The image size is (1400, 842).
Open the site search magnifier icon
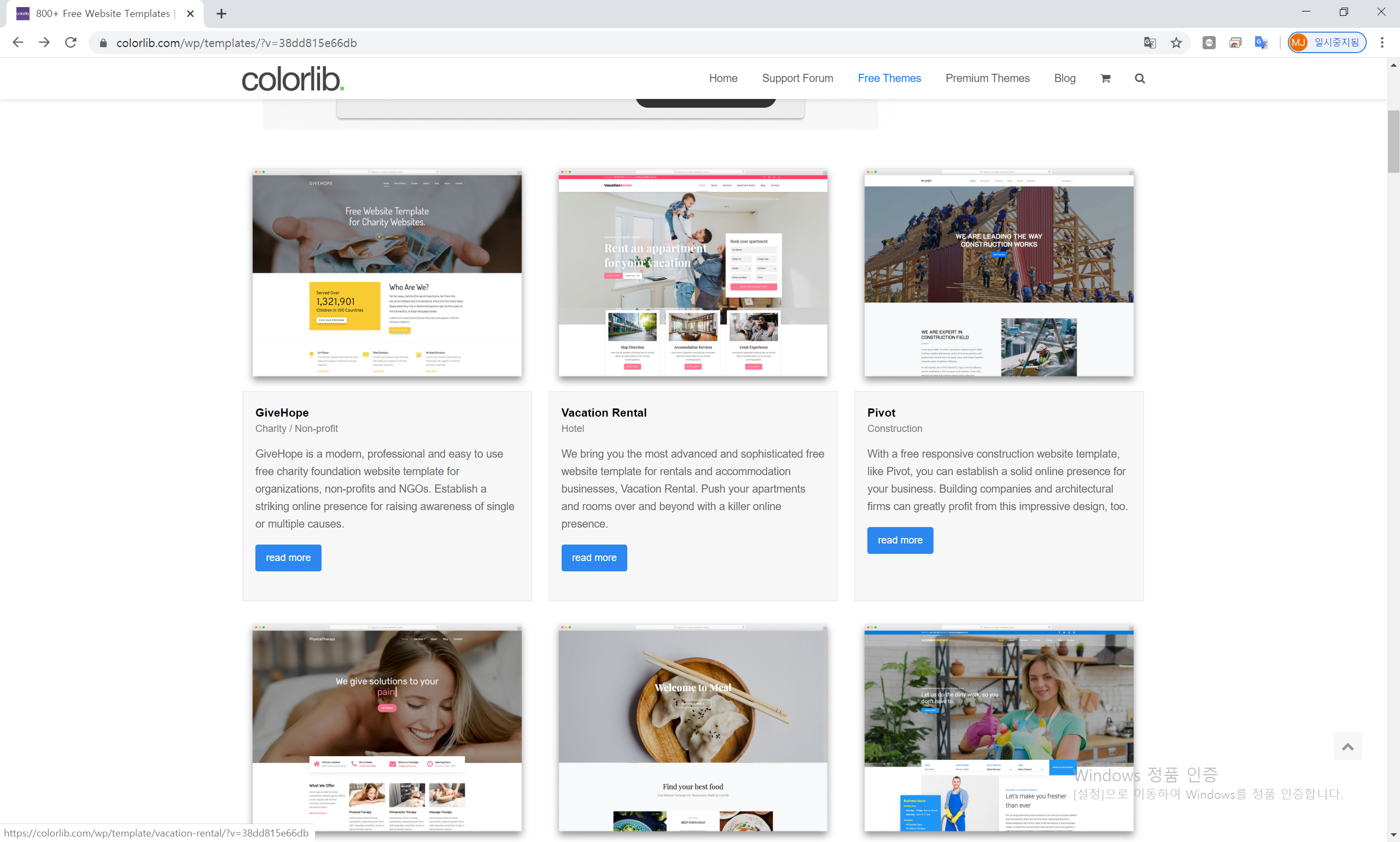click(1140, 78)
